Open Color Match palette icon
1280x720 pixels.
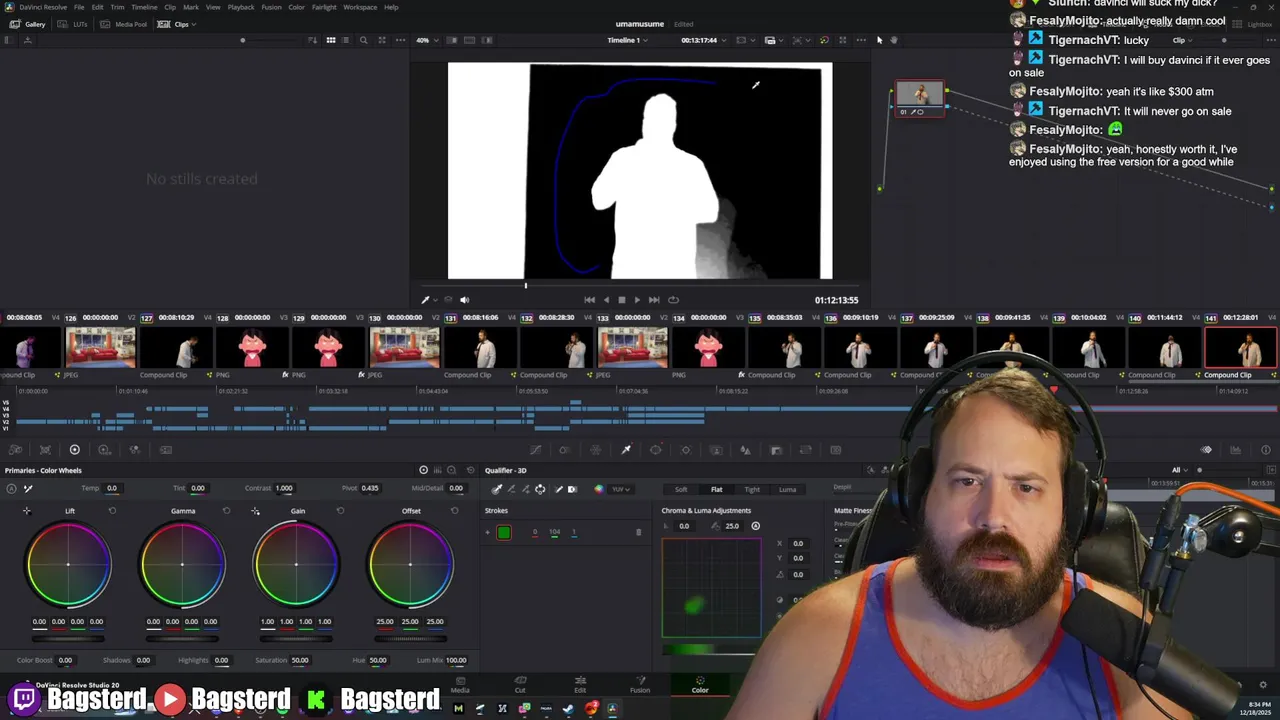click(x=45, y=450)
